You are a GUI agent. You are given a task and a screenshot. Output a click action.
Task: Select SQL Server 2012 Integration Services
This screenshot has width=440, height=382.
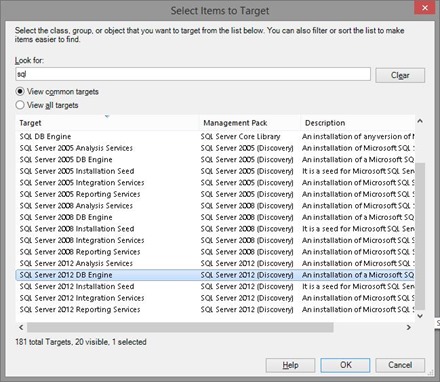(215, 298)
